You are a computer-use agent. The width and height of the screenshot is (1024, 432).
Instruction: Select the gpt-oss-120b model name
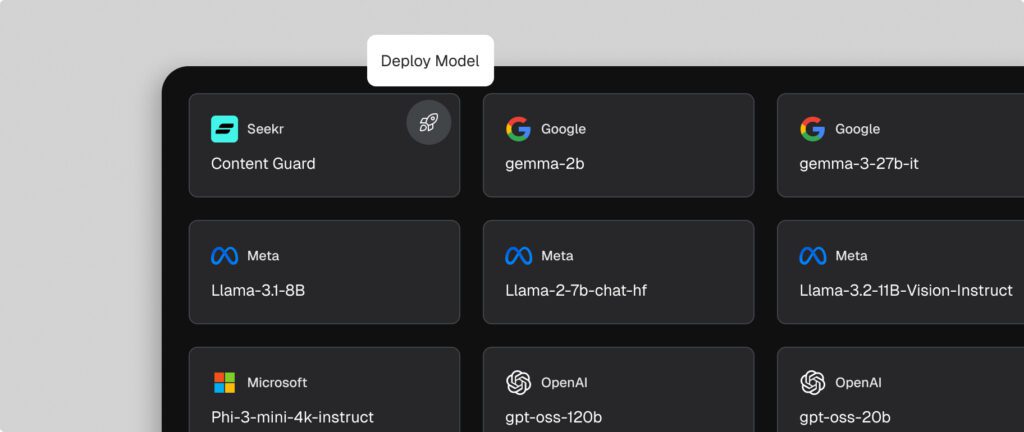tap(553, 417)
